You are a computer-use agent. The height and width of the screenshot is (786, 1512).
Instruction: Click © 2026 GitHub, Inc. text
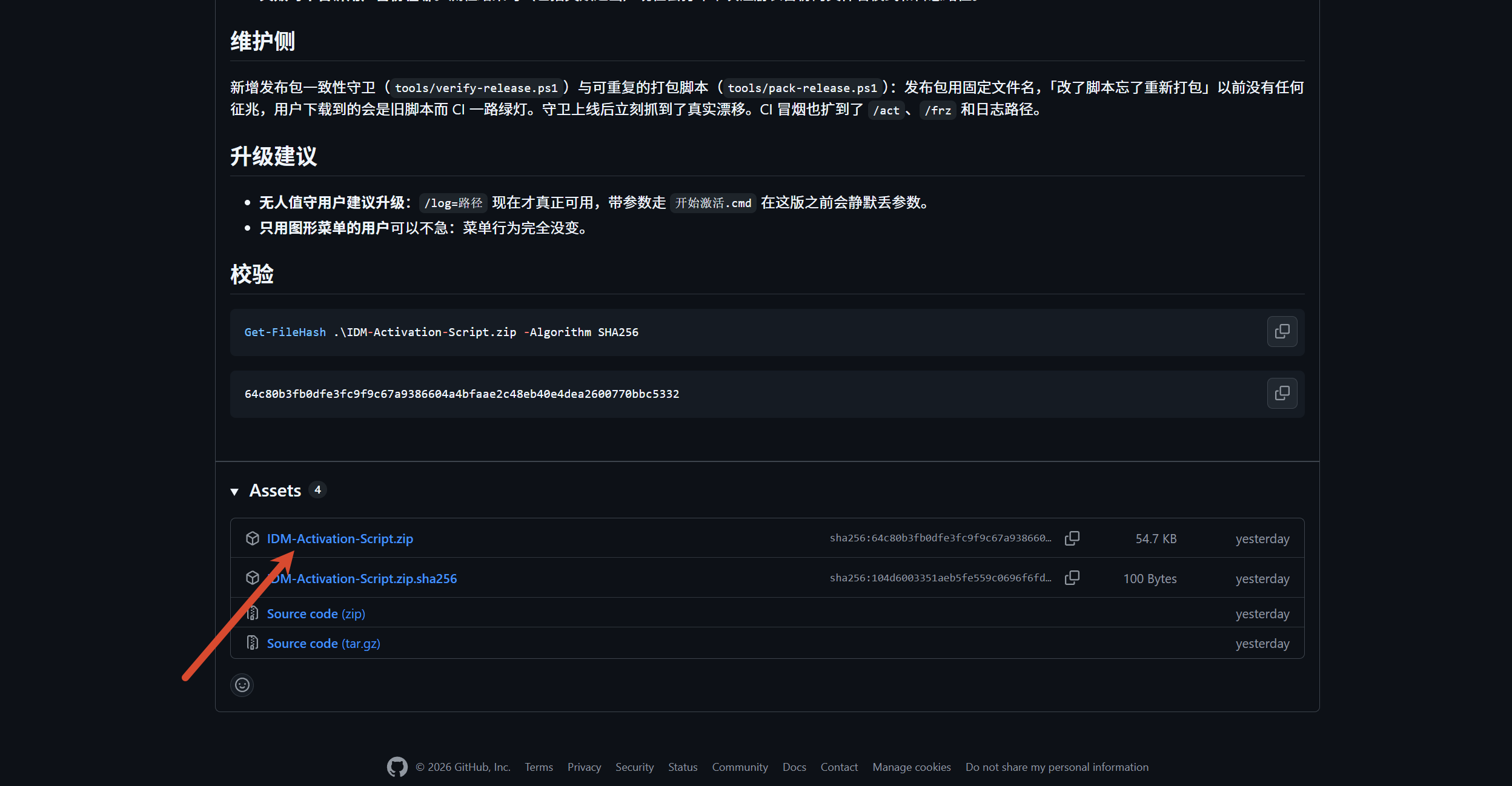pyautogui.click(x=463, y=767)
